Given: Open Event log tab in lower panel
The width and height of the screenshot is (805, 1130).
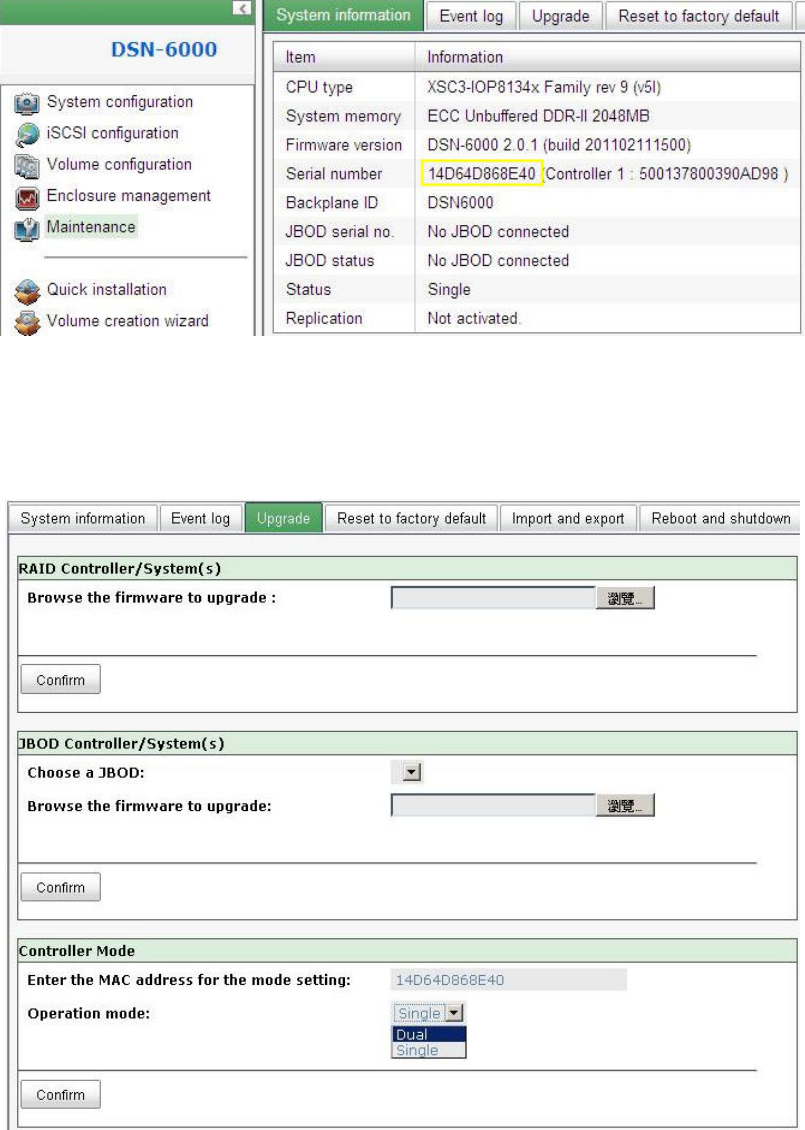Looking at the screenshot, I should [200, 518].
